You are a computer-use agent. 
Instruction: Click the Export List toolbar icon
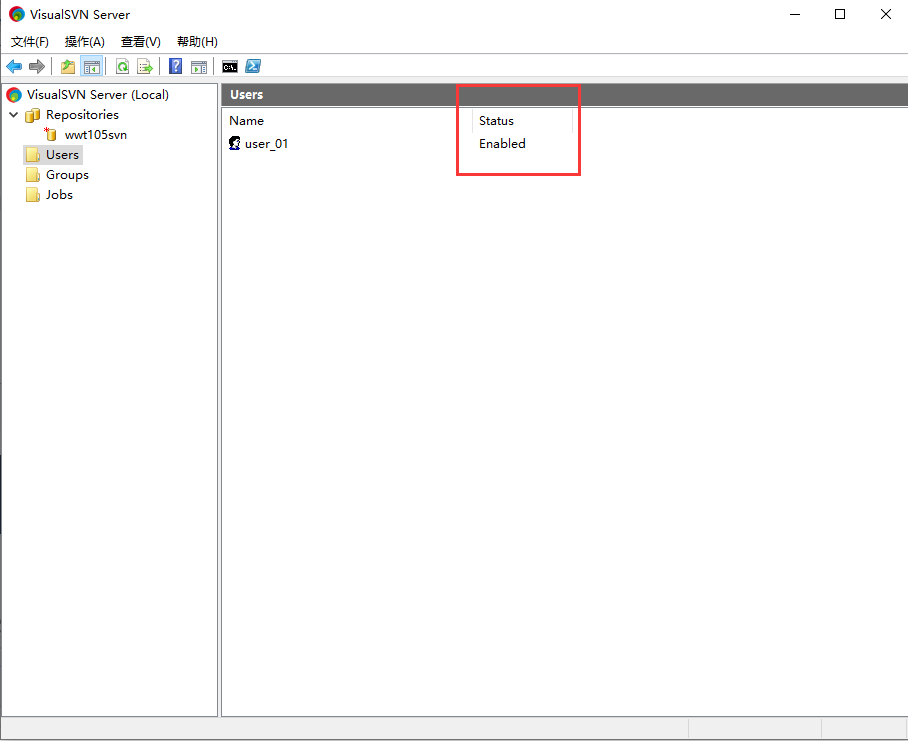[x=145, y=67]
